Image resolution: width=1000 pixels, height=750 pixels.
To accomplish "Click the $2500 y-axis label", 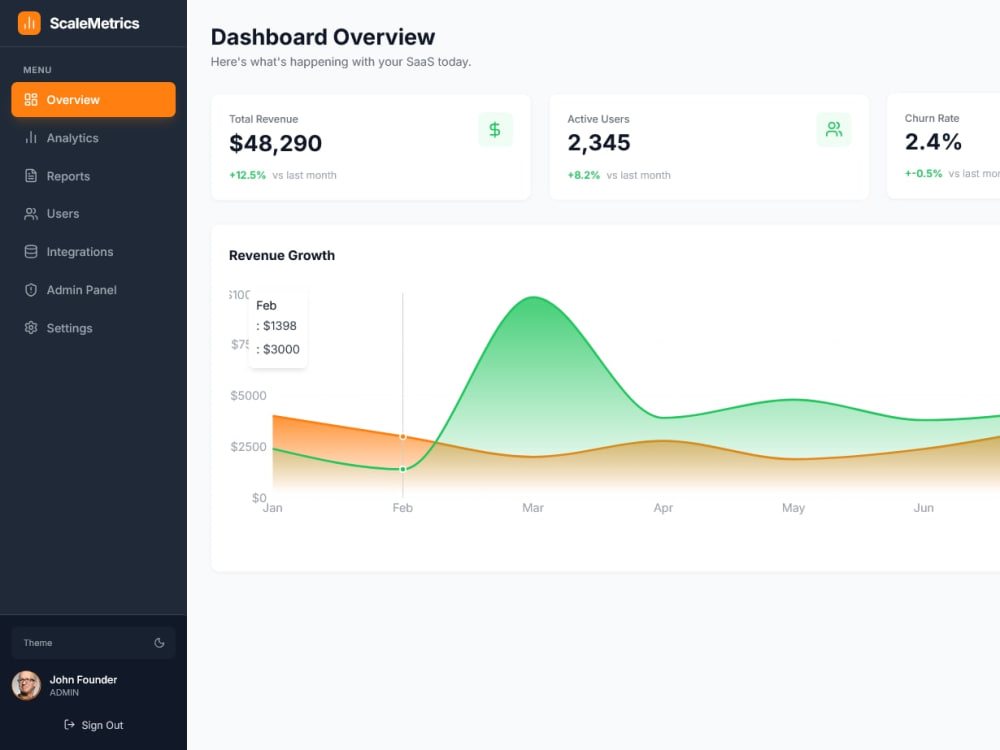I will 248,446.
